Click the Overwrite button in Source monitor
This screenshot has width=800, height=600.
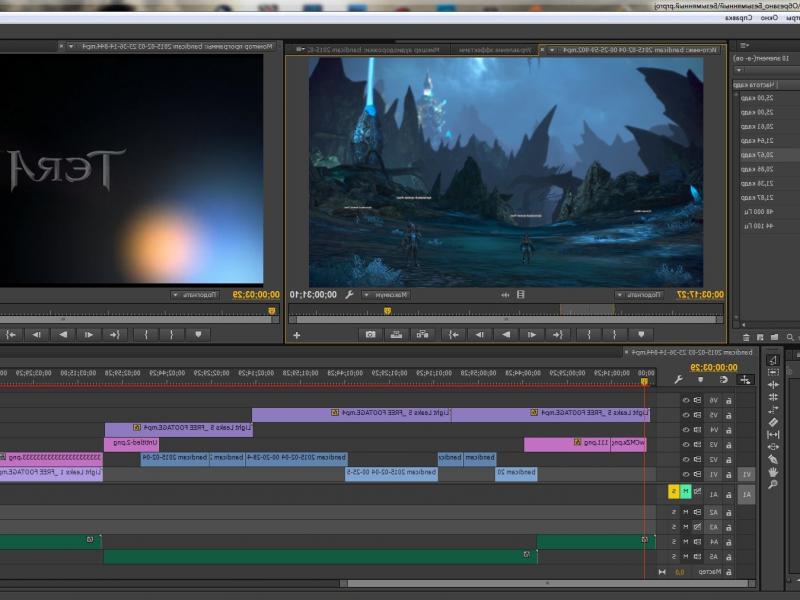click(396, 335)
